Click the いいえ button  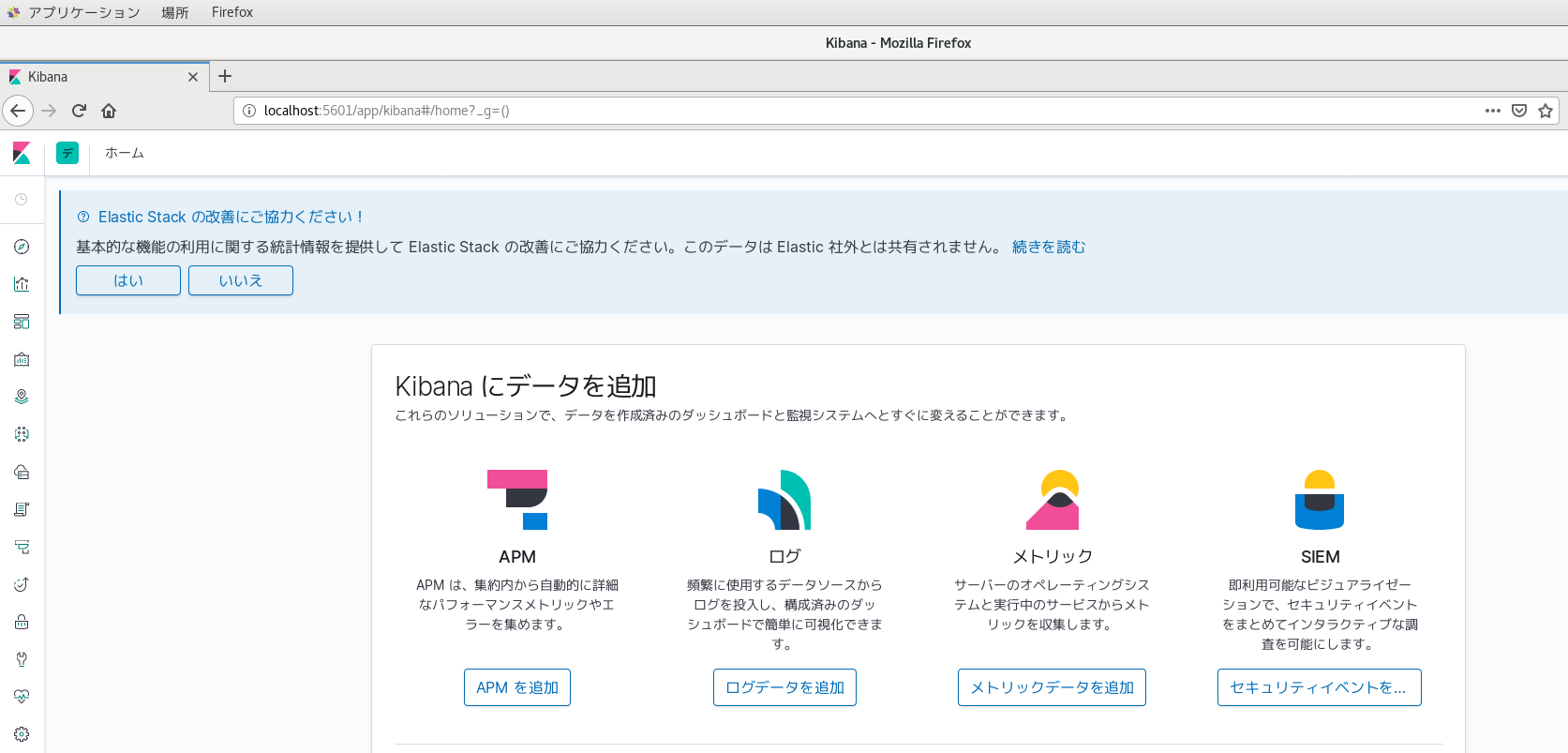[241, 280]
